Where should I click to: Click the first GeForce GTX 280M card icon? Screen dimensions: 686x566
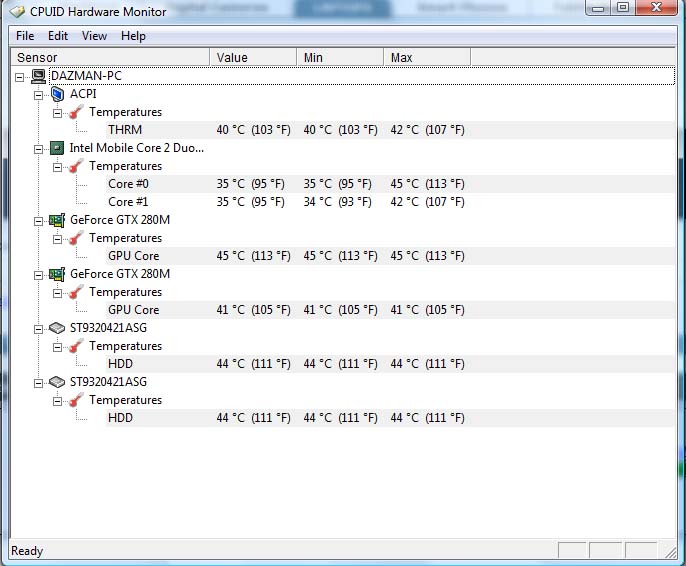pyautogui.click(x=57, y=220)
